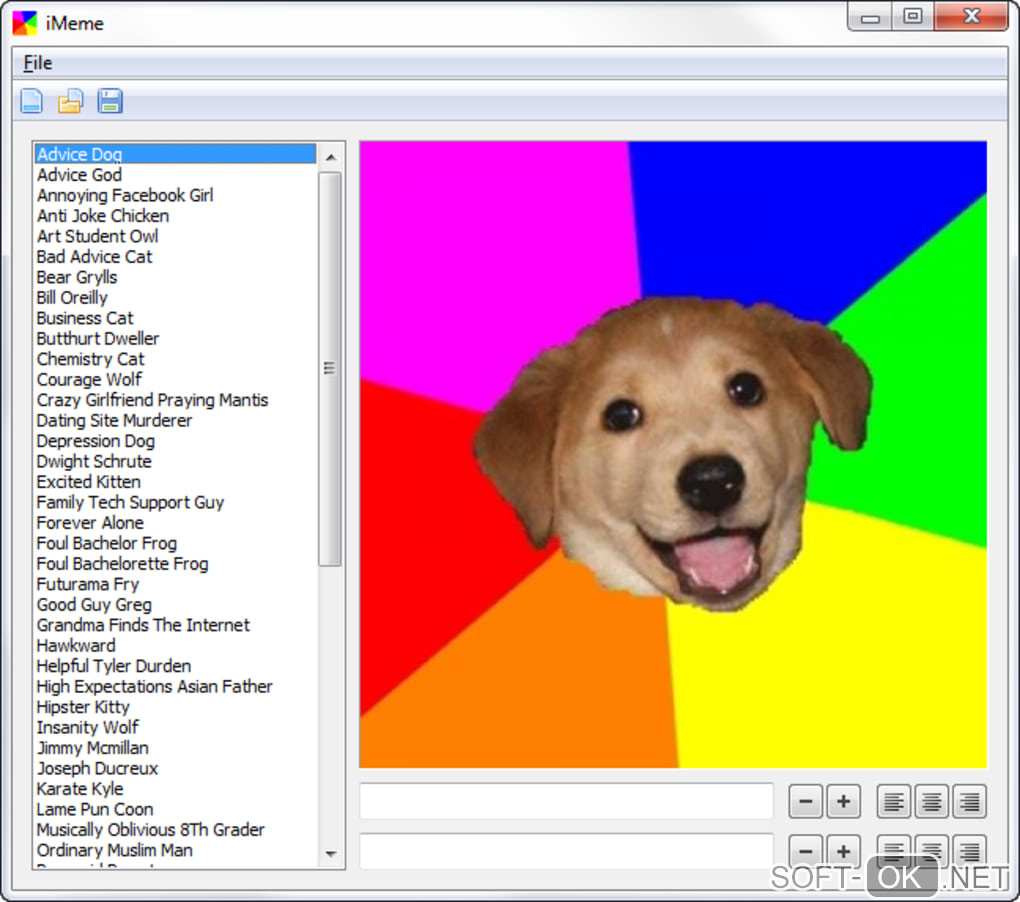Increase top text size with plus button
This screenshot has height=902, width=1020.
pos(843,801)
